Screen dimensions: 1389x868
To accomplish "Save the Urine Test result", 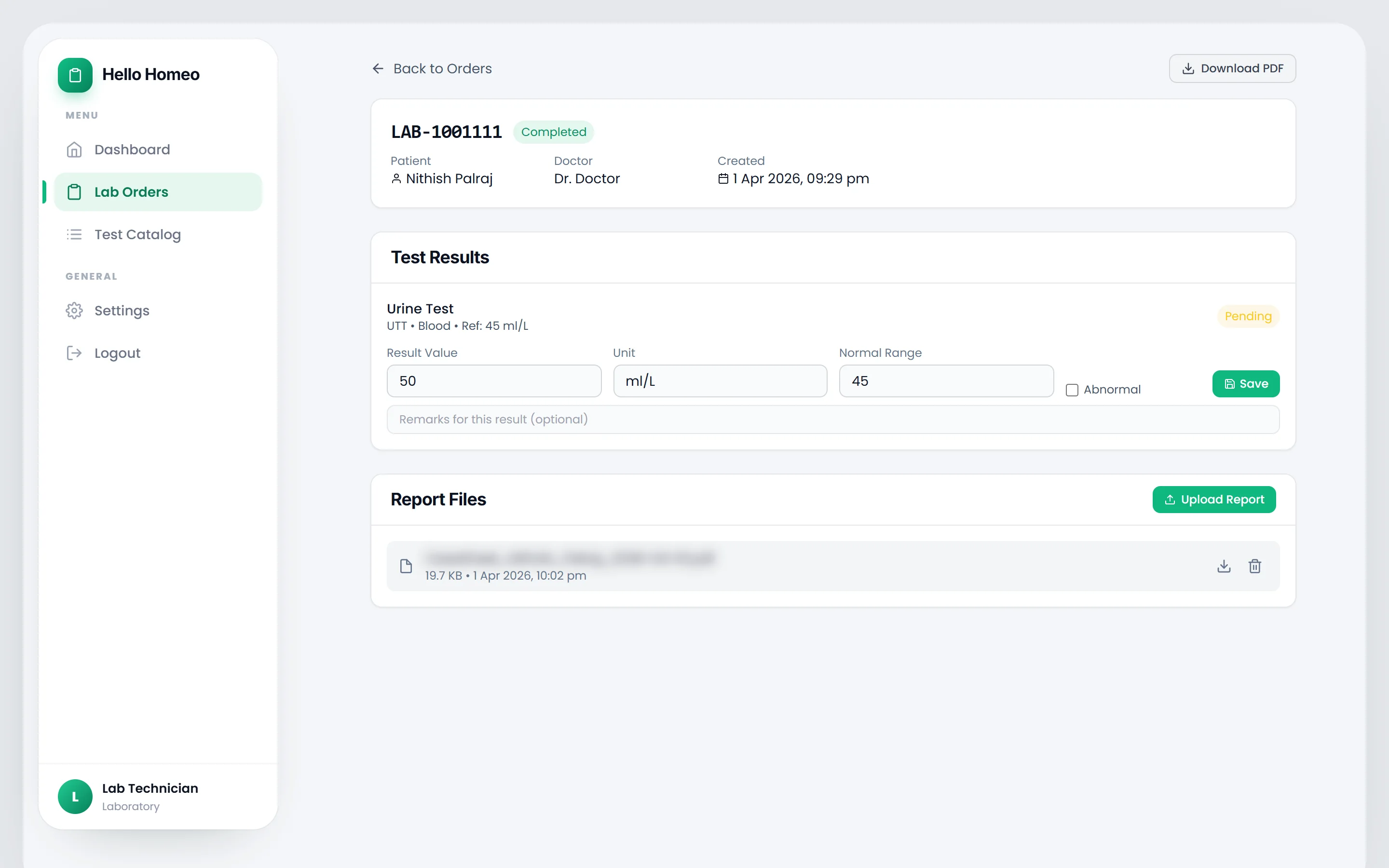I will point(1245,383).
